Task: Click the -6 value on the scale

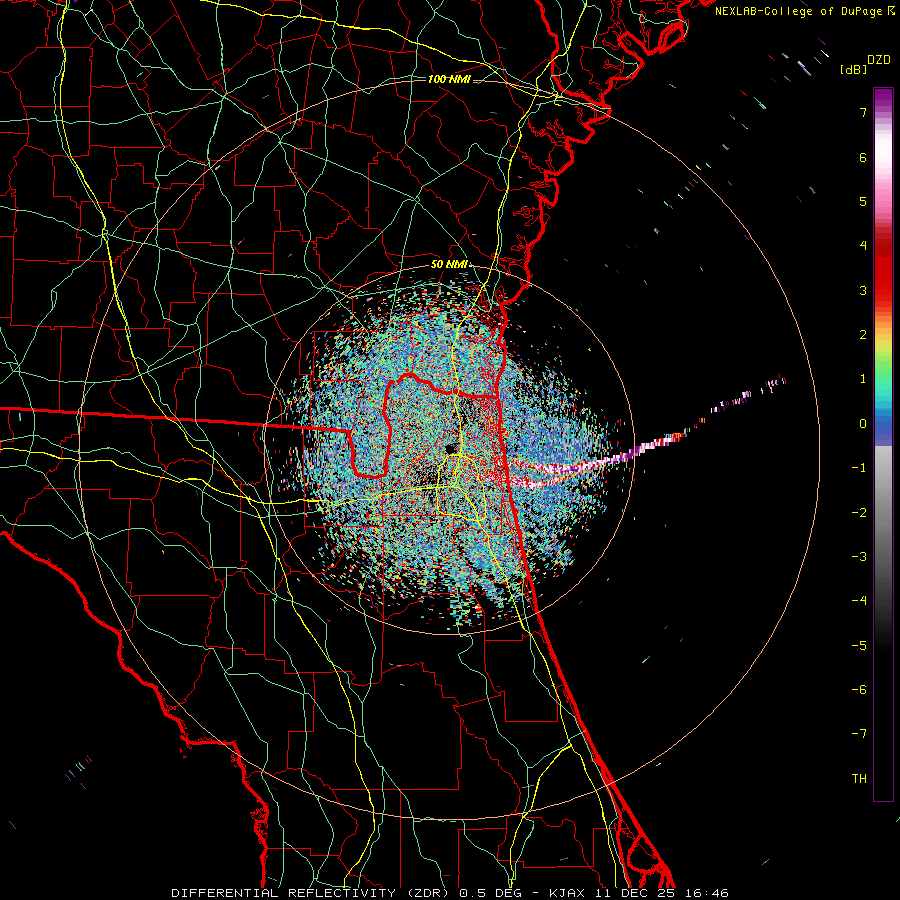Action: (859, 690)
